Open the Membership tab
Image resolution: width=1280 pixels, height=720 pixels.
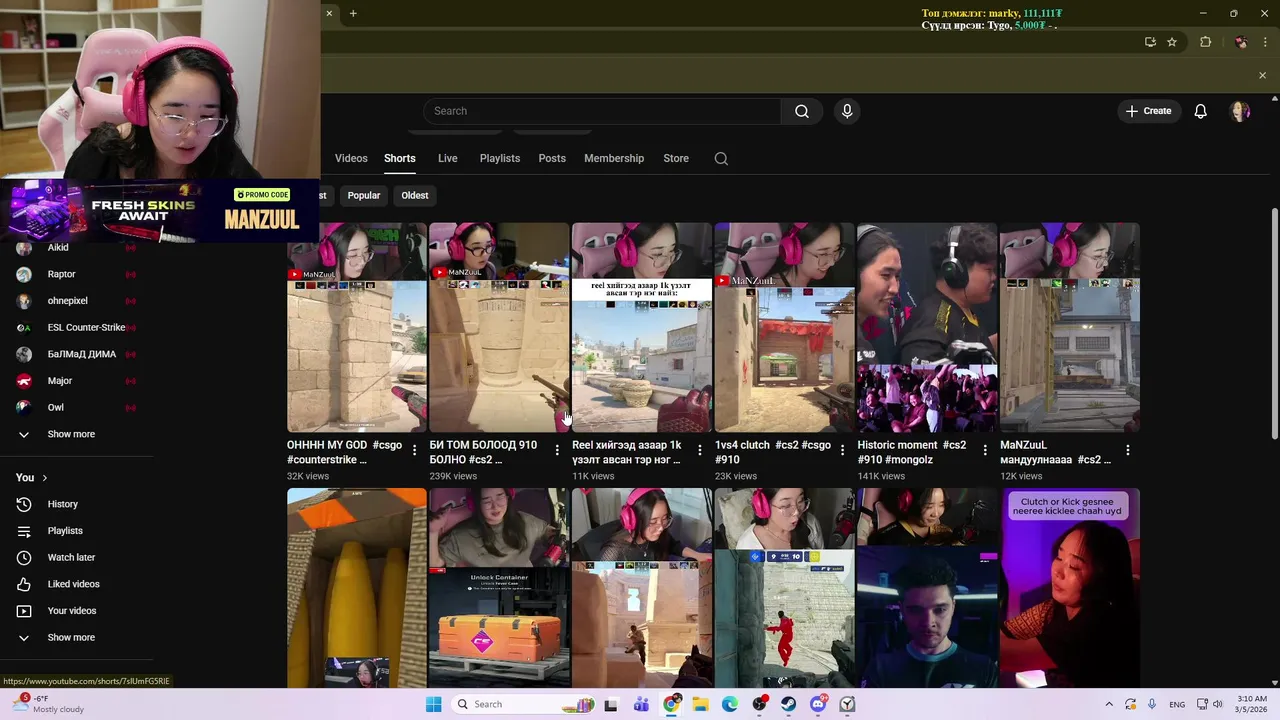(614, 158)
